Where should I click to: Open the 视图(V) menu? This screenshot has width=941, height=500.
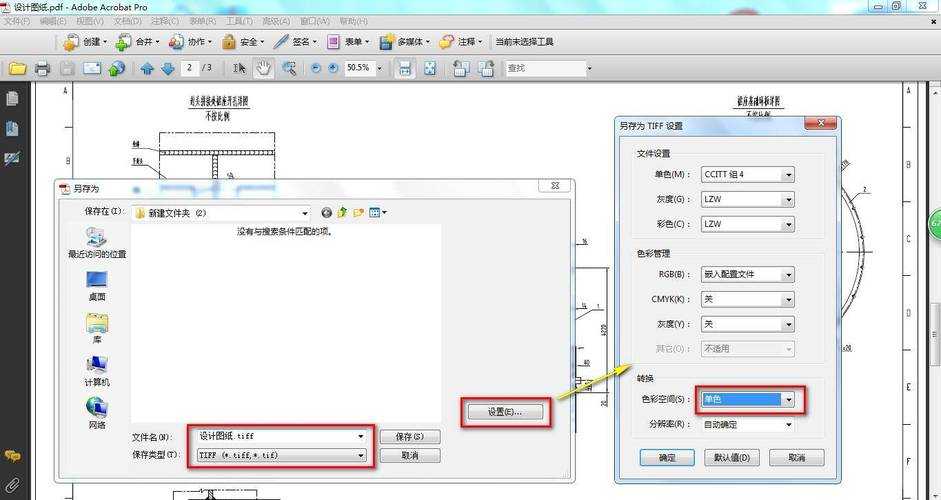pos(89,21)
